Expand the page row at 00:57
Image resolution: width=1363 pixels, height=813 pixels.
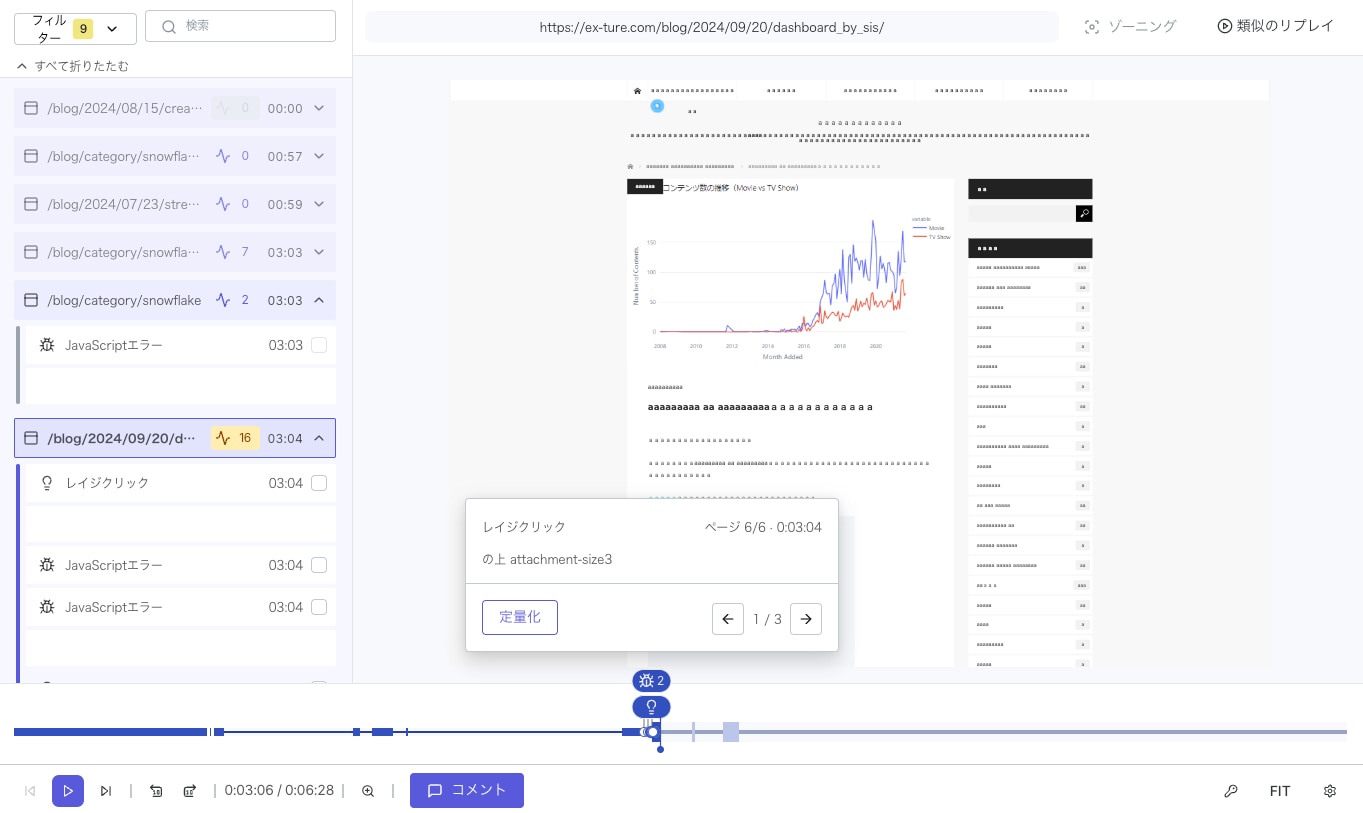point(319,156)
